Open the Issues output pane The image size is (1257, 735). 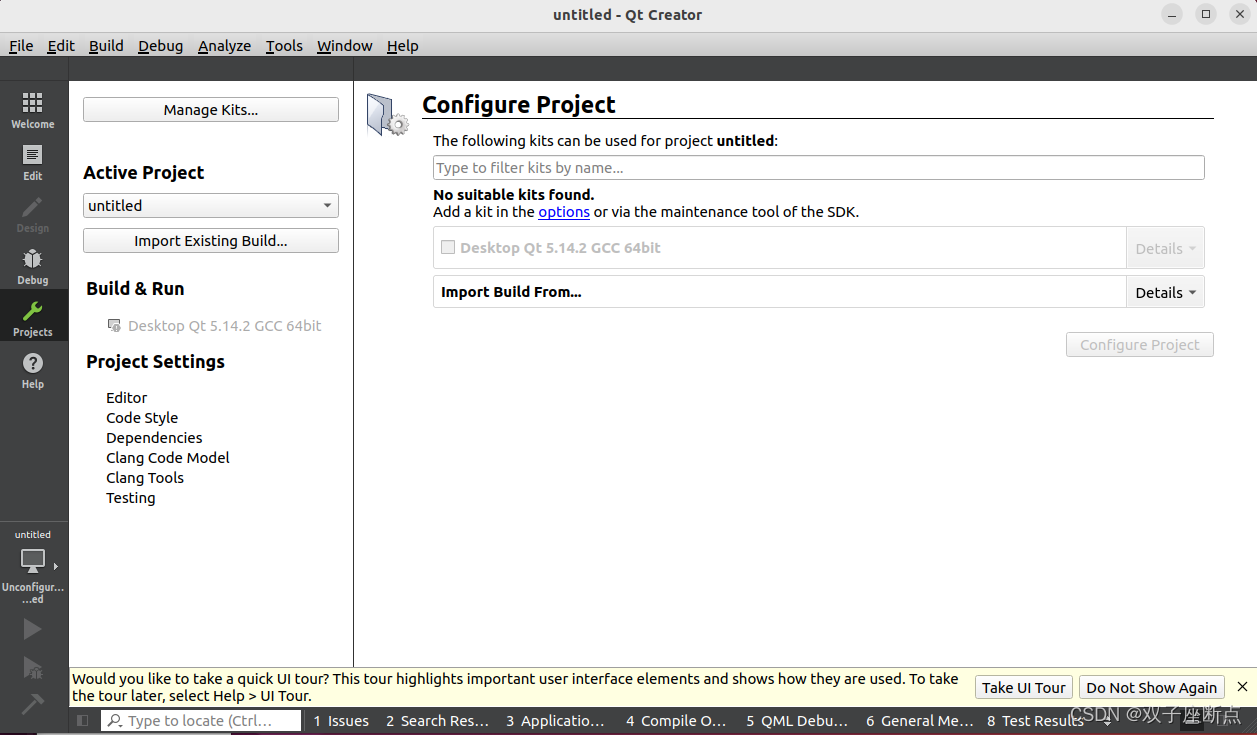pos(341,721)
